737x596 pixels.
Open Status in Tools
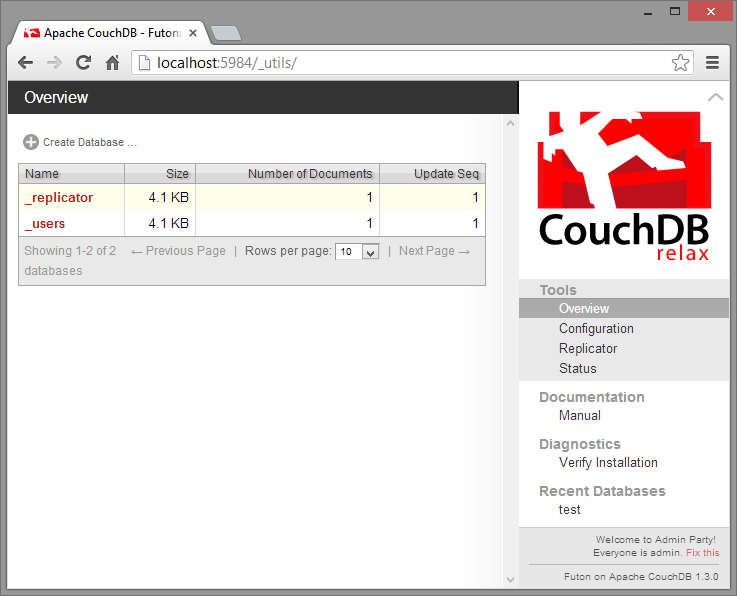[x=577, y=369]
